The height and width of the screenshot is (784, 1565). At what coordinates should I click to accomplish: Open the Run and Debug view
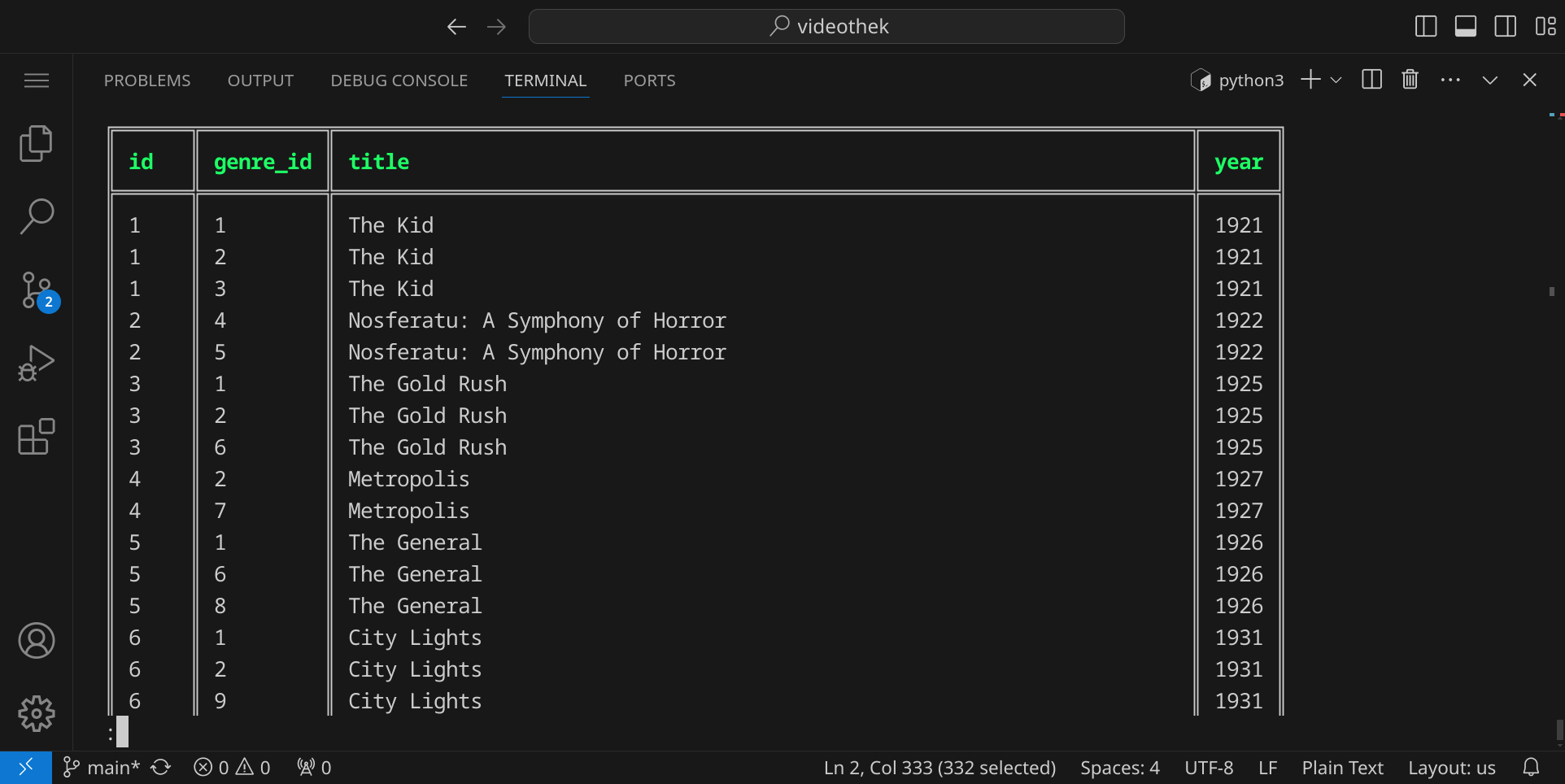coord(36,364)
